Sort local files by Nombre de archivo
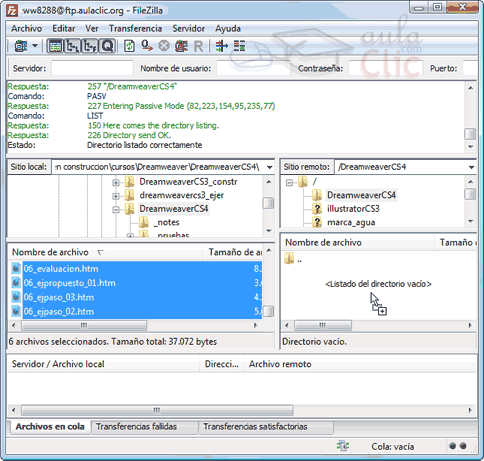 (x=105, y=252)
